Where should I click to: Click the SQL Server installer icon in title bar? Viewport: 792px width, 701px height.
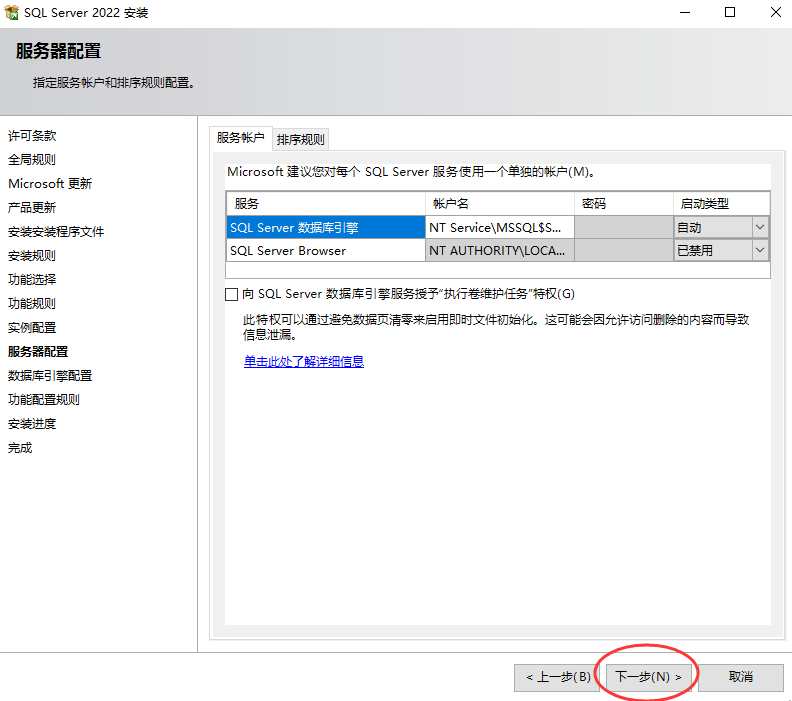point(11,12)
